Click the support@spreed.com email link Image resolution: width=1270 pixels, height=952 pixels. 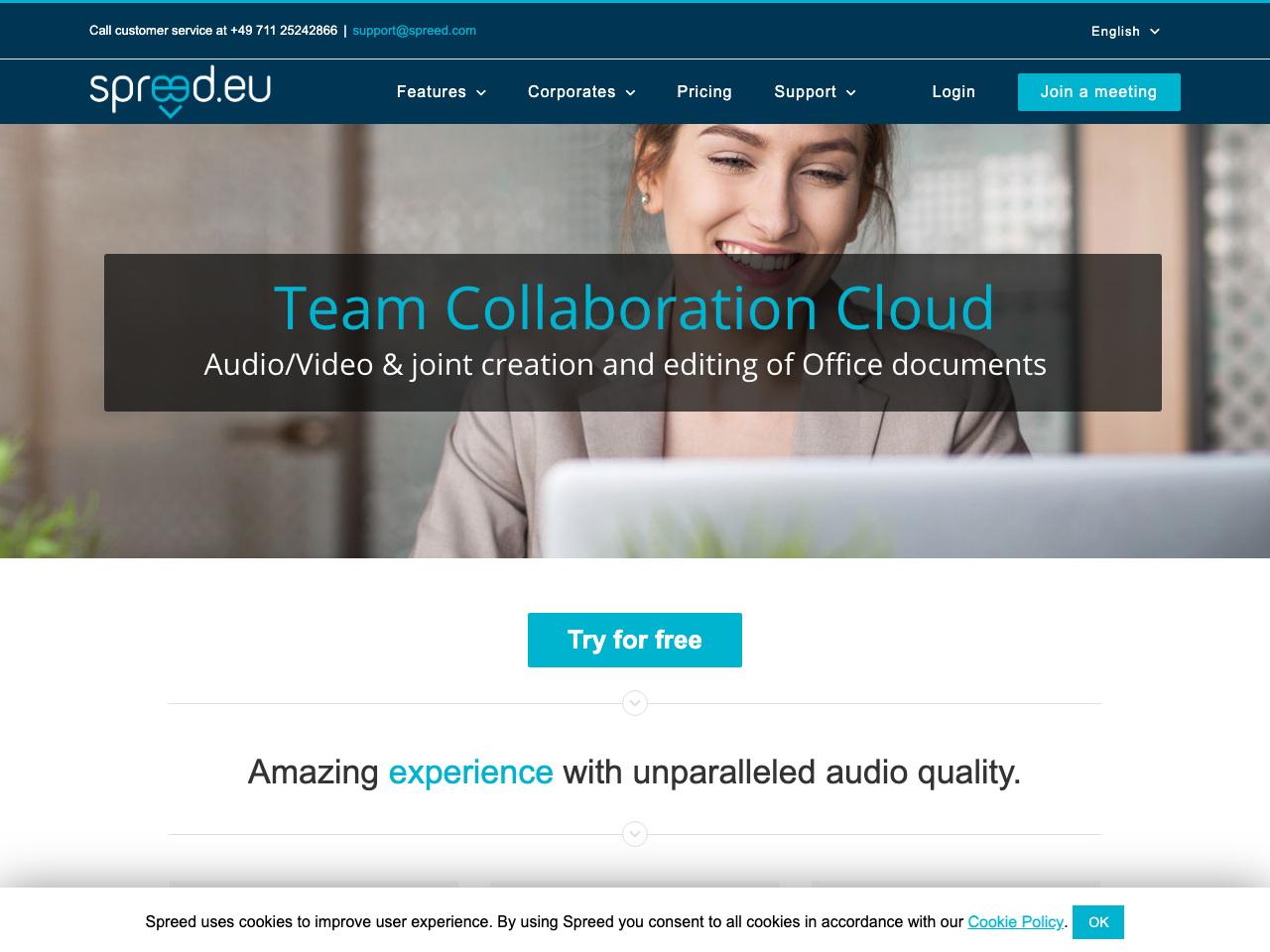[414, 31]
